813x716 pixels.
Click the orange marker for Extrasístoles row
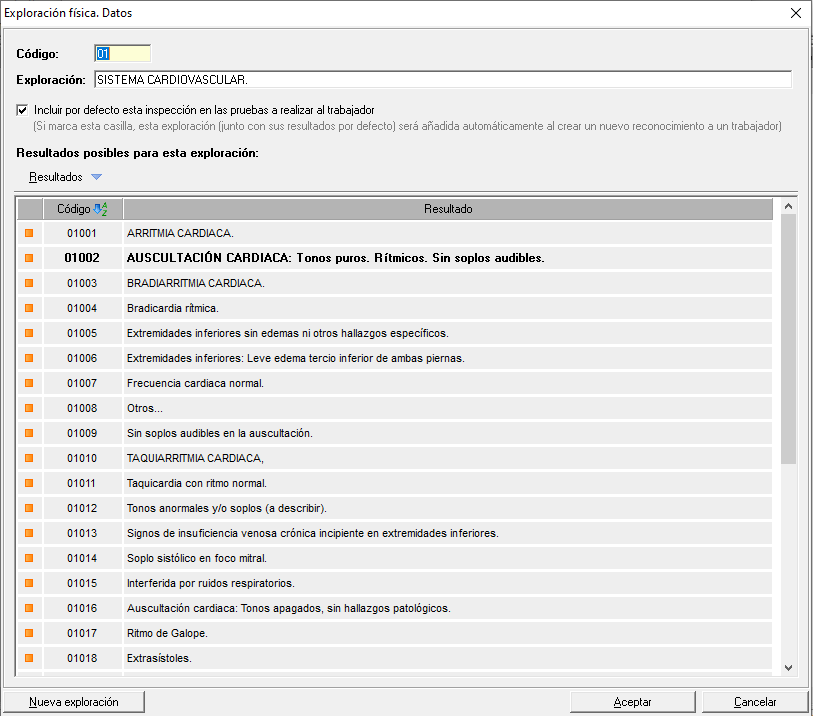pos(29,658)
